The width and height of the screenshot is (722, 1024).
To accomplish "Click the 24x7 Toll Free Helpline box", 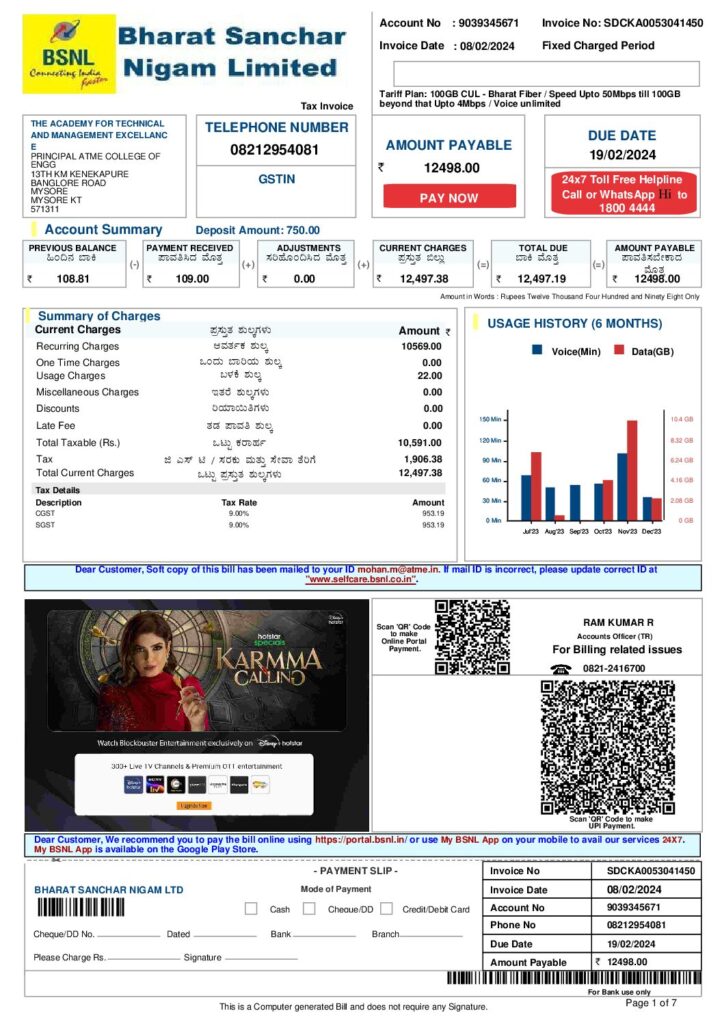I will pos(622,193).
